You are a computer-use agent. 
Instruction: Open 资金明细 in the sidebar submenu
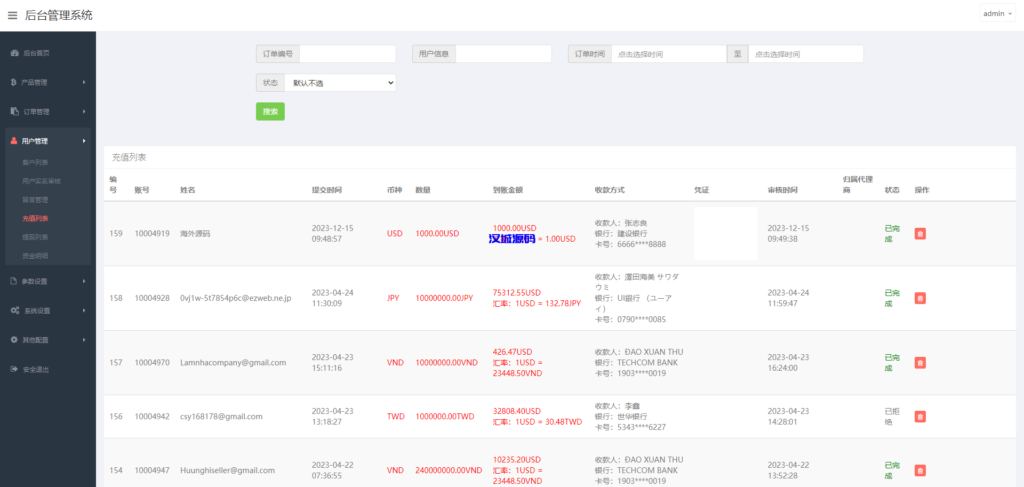(x=35, y=255)
